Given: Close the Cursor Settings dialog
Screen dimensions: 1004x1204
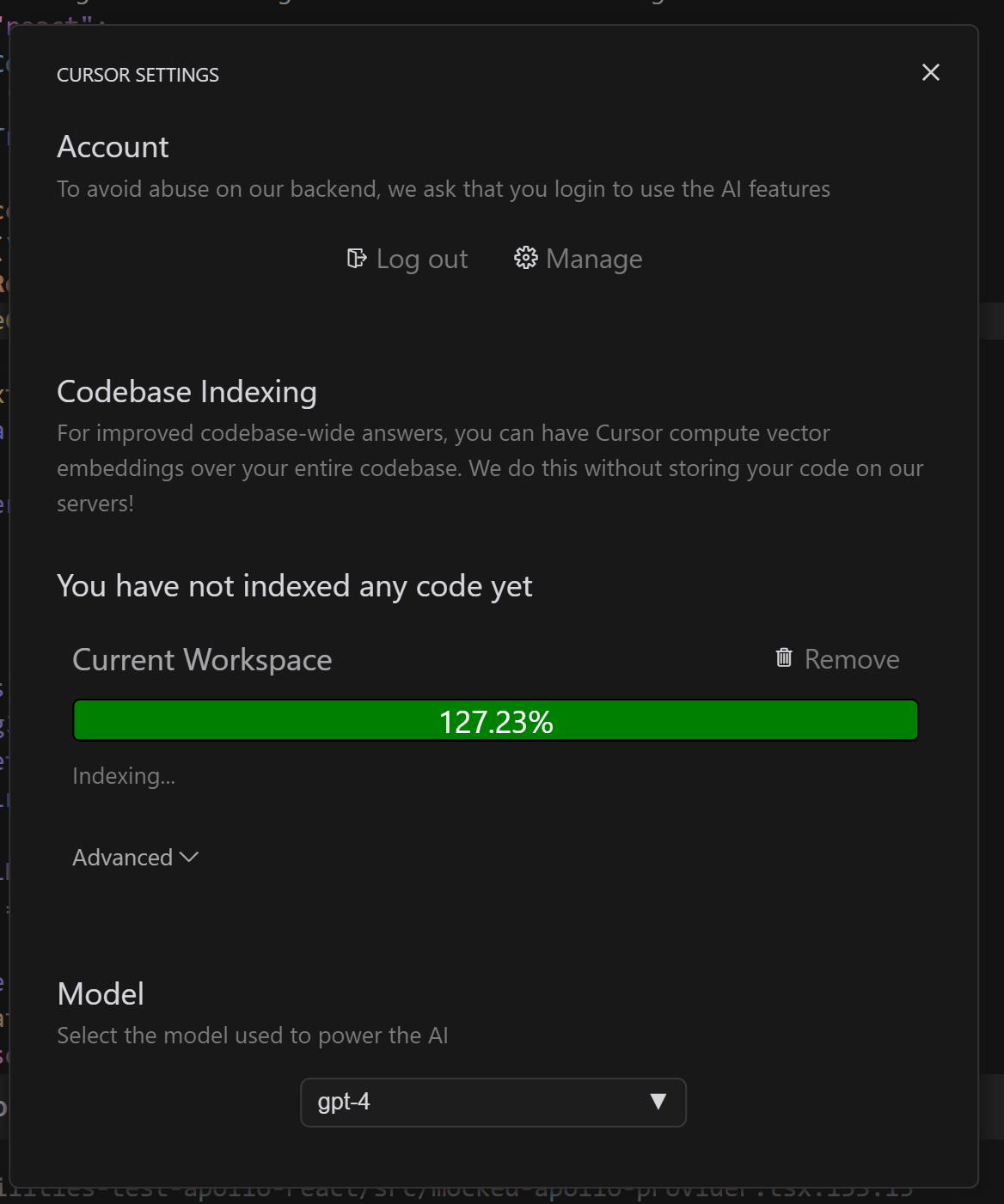Looking at the screenshot, I should click(x=930, y=73).
